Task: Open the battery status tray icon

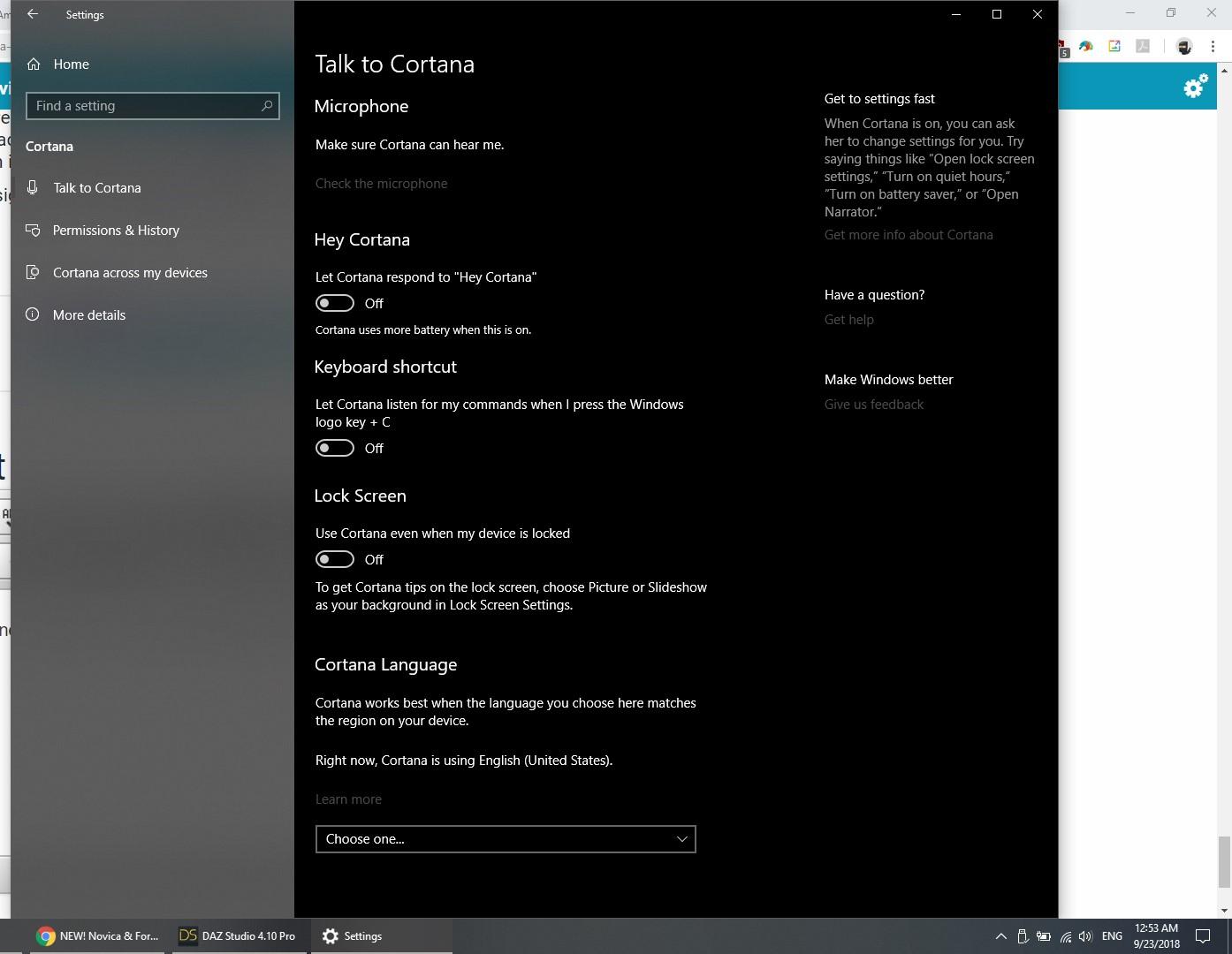Action: click(1044, 936)
